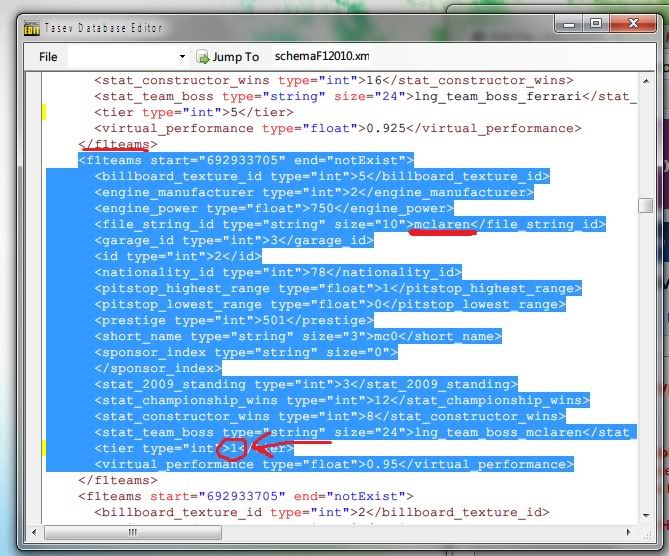669x556 pixels.
Task: Click the Tasev Database Editor app icon
Action: tap(31, 28)
